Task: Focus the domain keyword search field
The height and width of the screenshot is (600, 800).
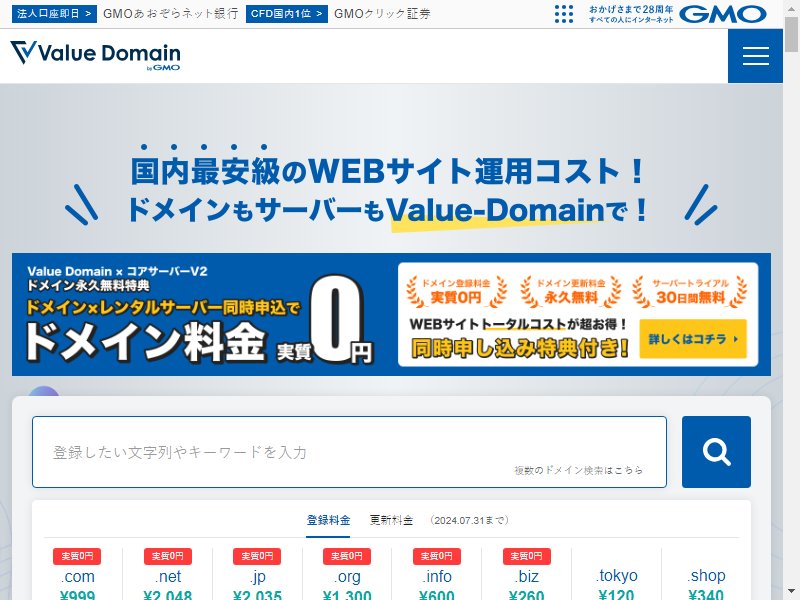Action: 349,452
